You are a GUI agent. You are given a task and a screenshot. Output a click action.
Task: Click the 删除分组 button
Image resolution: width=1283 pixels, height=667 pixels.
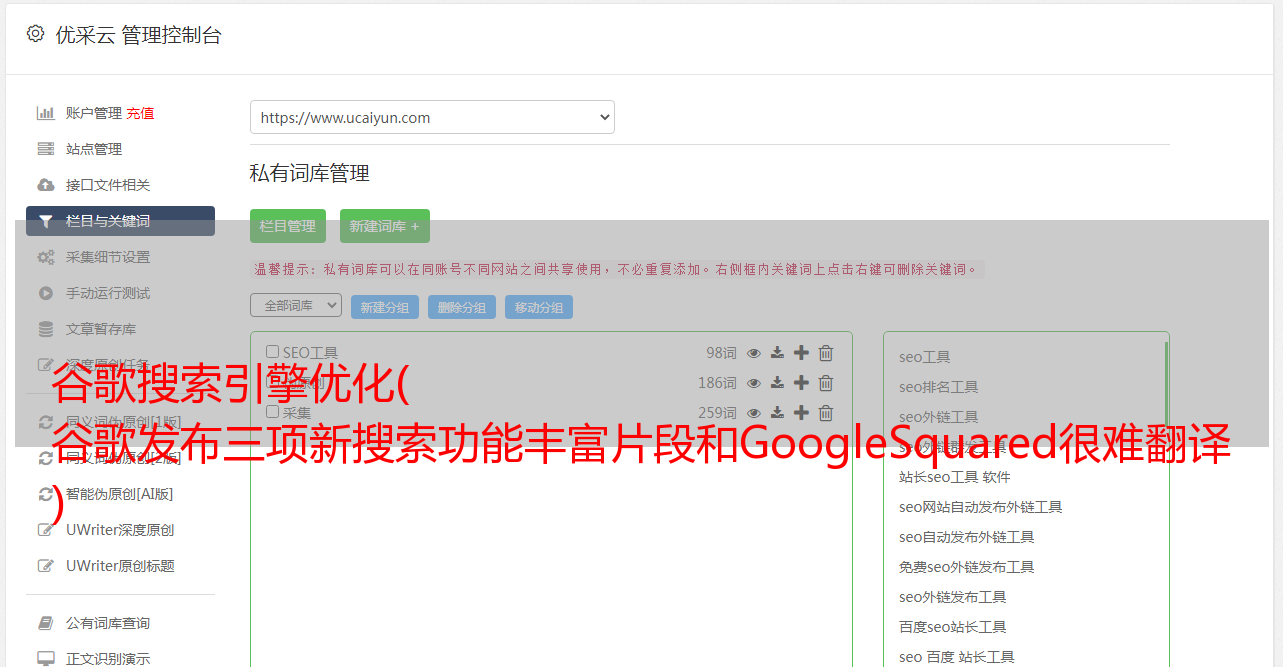coord(462,307)
